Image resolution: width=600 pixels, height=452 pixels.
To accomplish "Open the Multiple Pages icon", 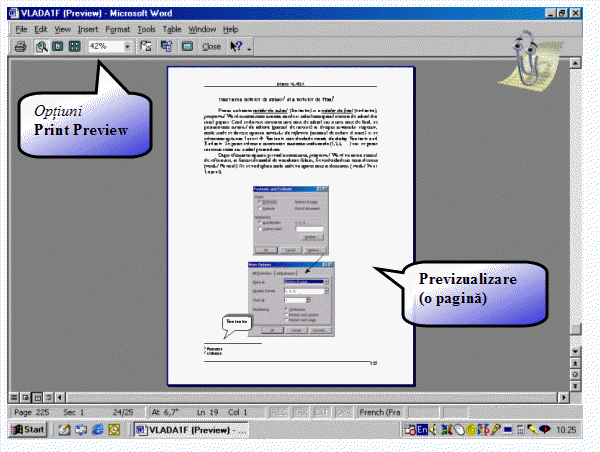I will 74,46.
